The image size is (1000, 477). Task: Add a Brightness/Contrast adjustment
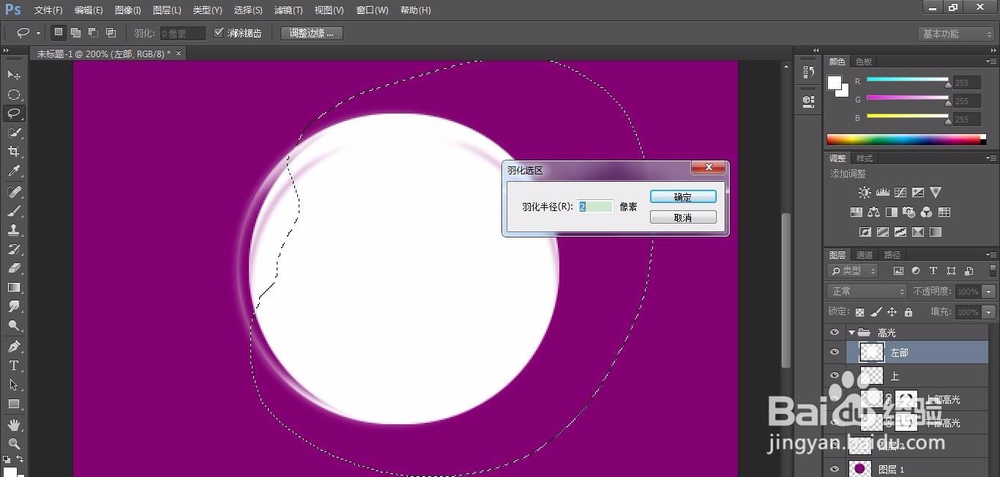[864, 192]
